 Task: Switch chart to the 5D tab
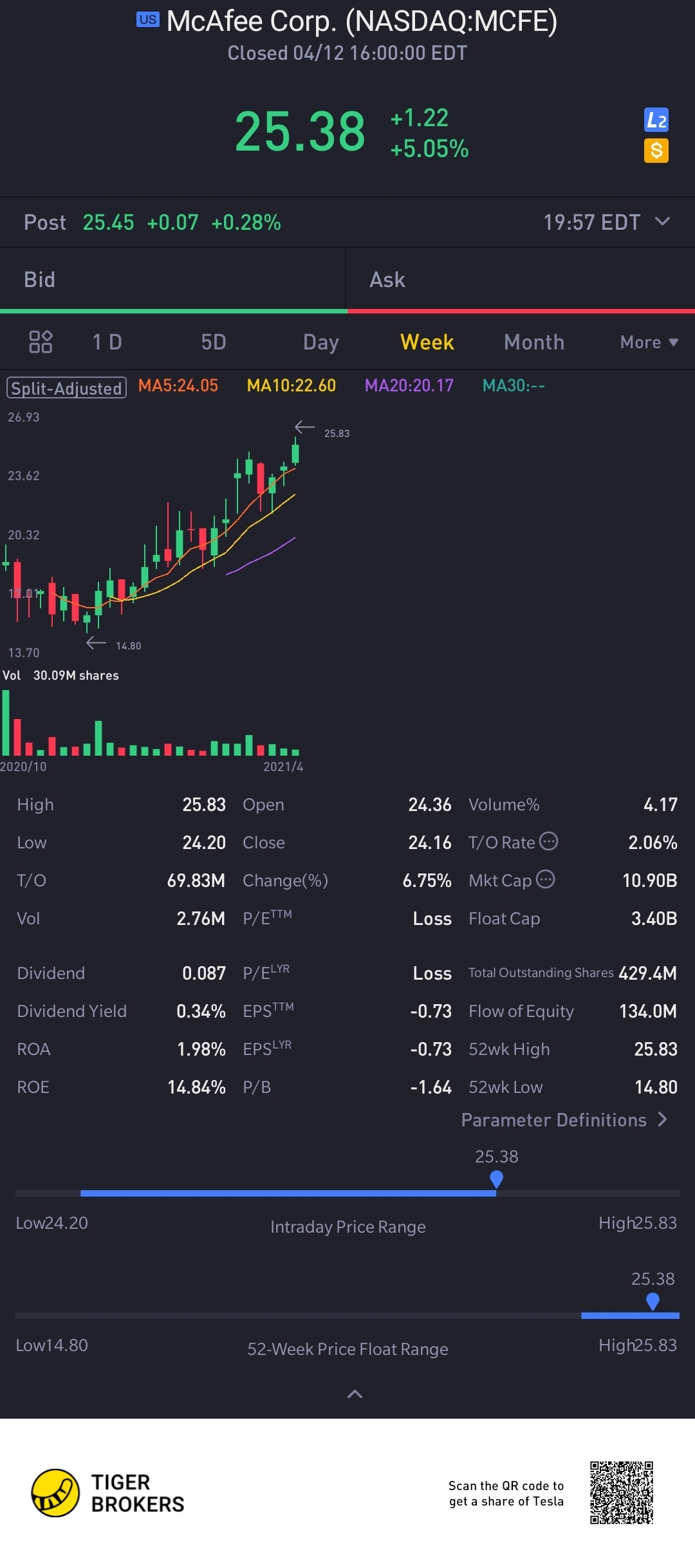[214, 342]
